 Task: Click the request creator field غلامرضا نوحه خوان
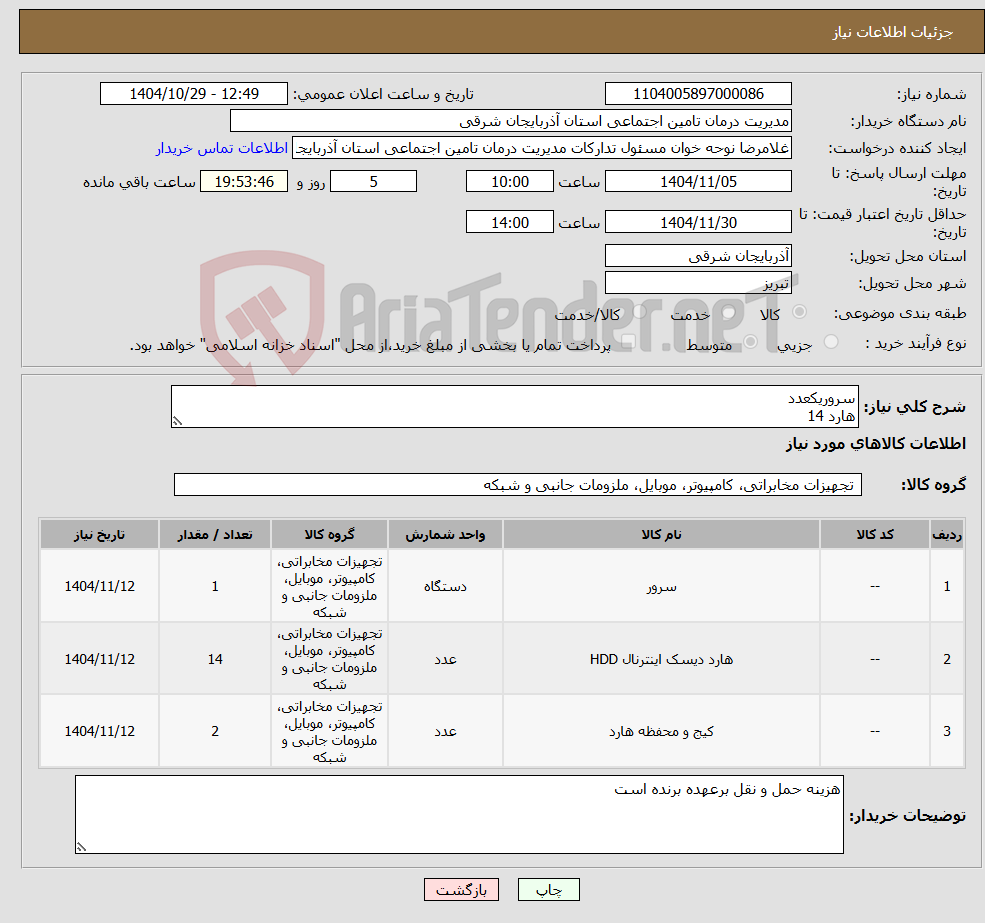541,148
